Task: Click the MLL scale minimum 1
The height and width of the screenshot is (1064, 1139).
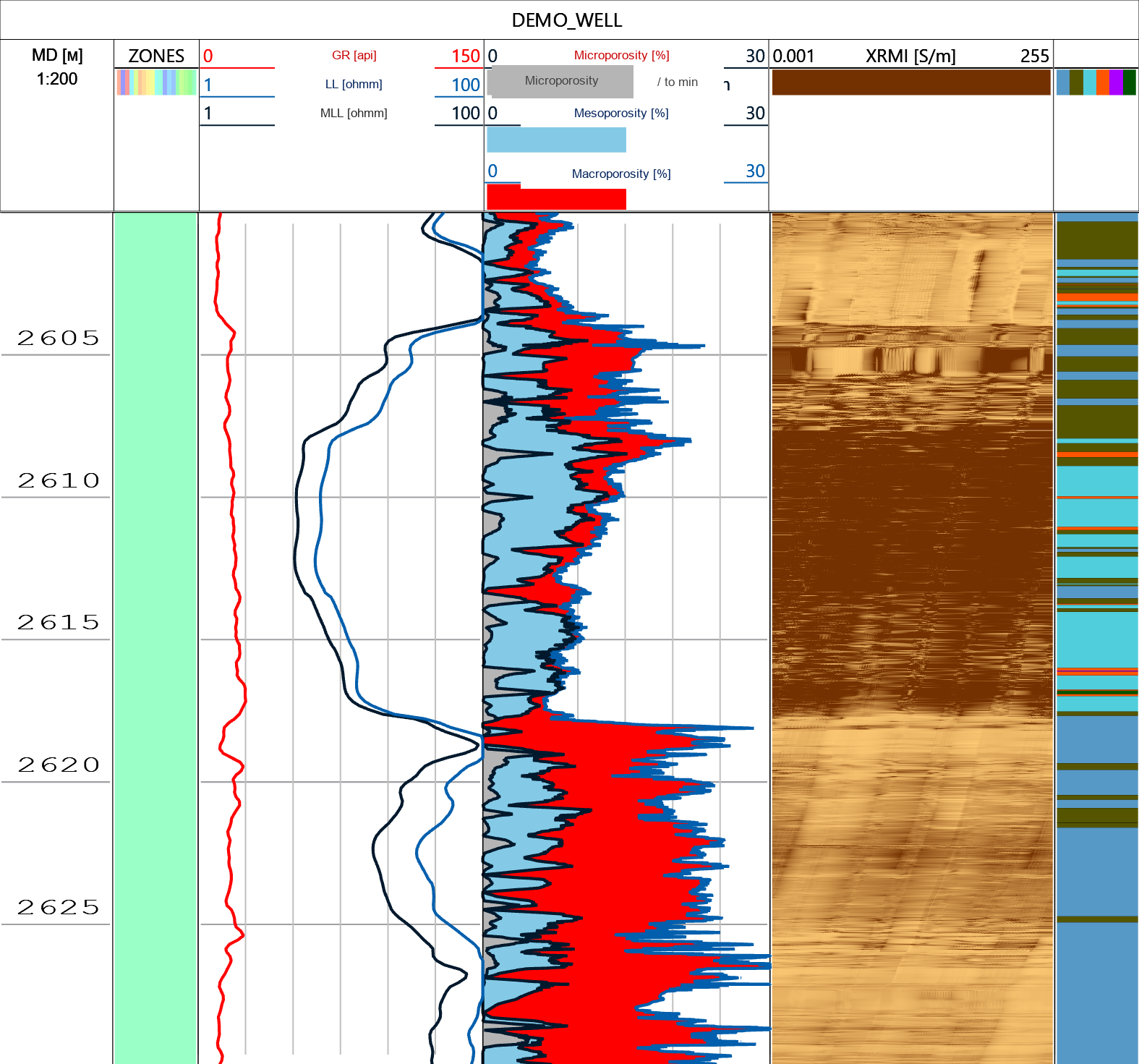Action: click(x=208, y=113)
